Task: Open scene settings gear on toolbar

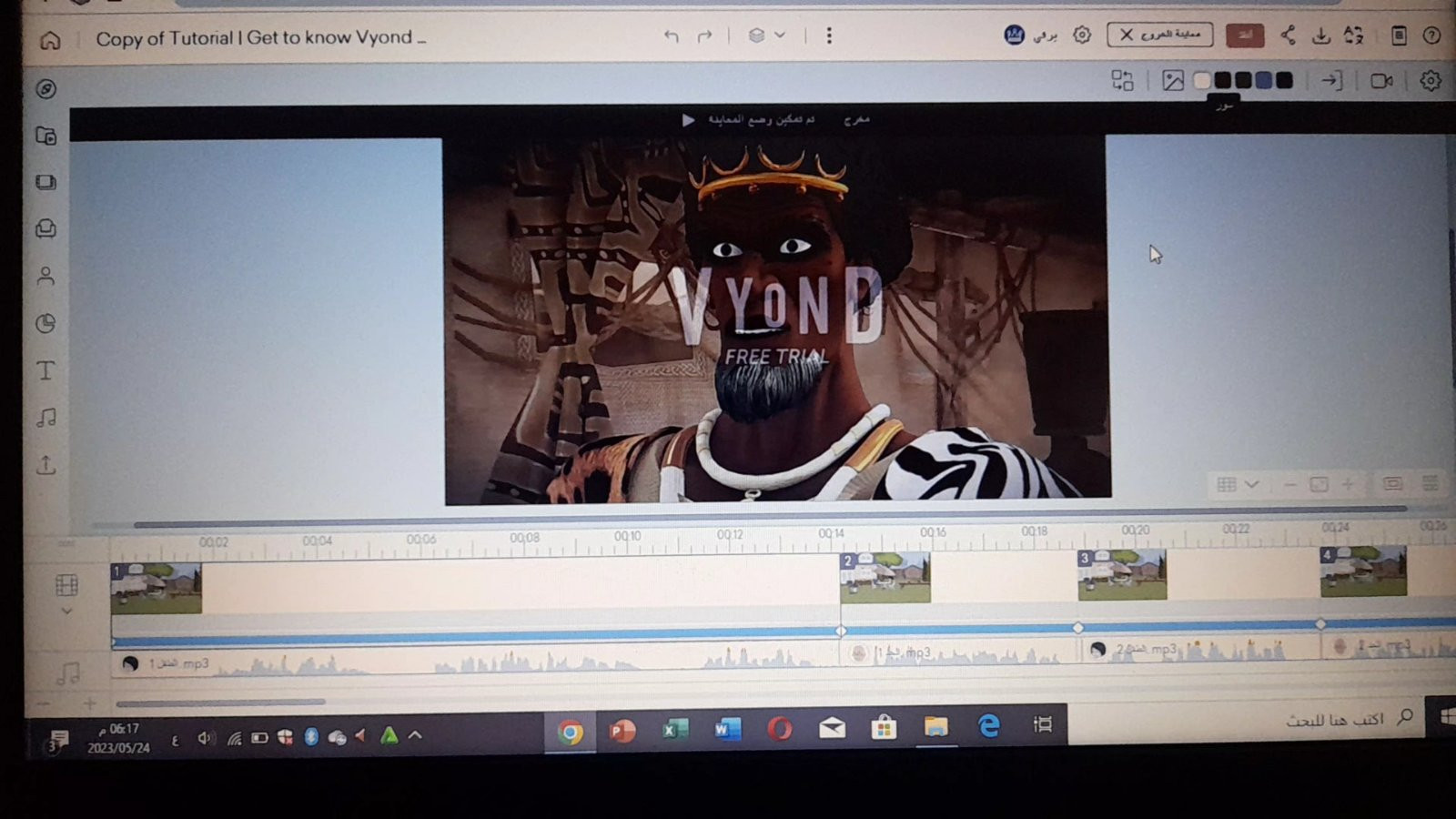Action: tap(1431, 81)
